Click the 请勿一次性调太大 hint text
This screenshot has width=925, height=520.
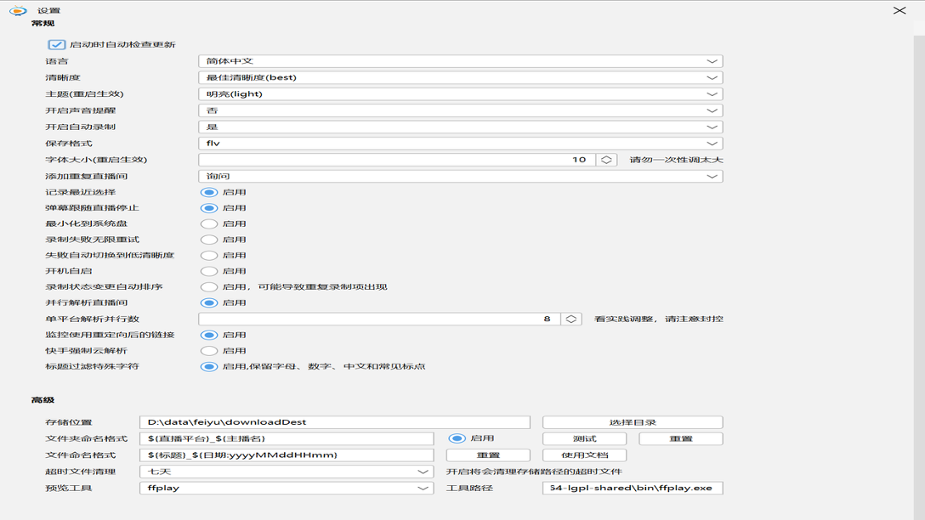pyautogui.click(x=676, y=160)
